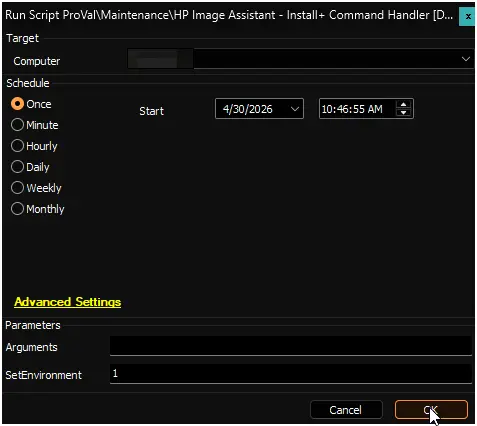477x426 pixels.
Task: Close the Run Script dialog
Action: click(467, 16)
